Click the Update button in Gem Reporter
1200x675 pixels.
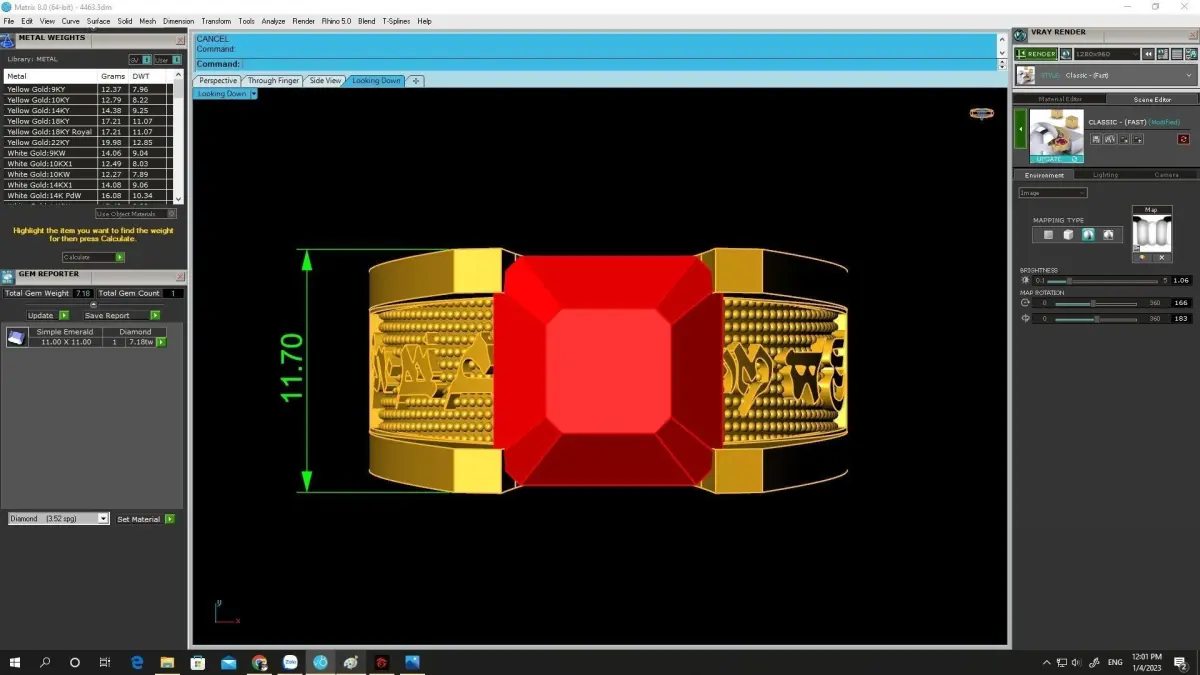pos(47,315)
